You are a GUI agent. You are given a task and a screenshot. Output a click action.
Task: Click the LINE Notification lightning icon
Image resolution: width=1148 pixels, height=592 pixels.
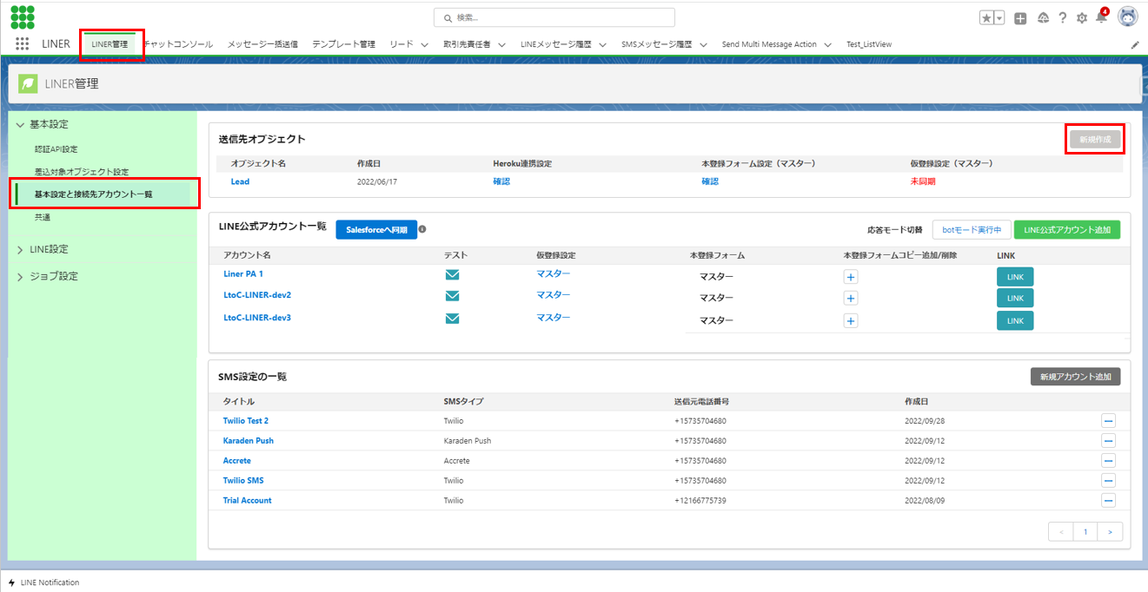coord(11,582)
